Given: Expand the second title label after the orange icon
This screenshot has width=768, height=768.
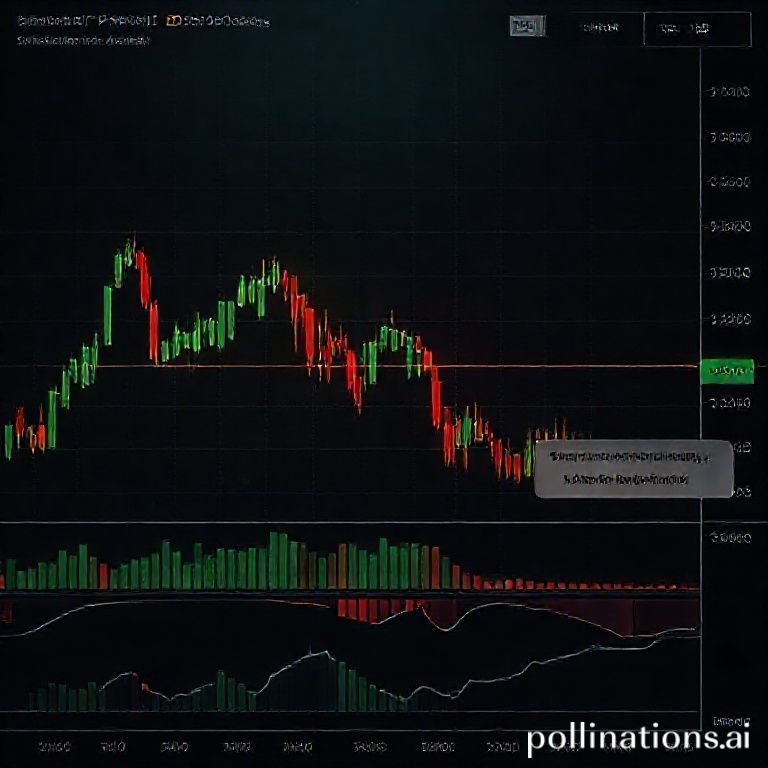Looking at the screenshot, I should 226,20.
